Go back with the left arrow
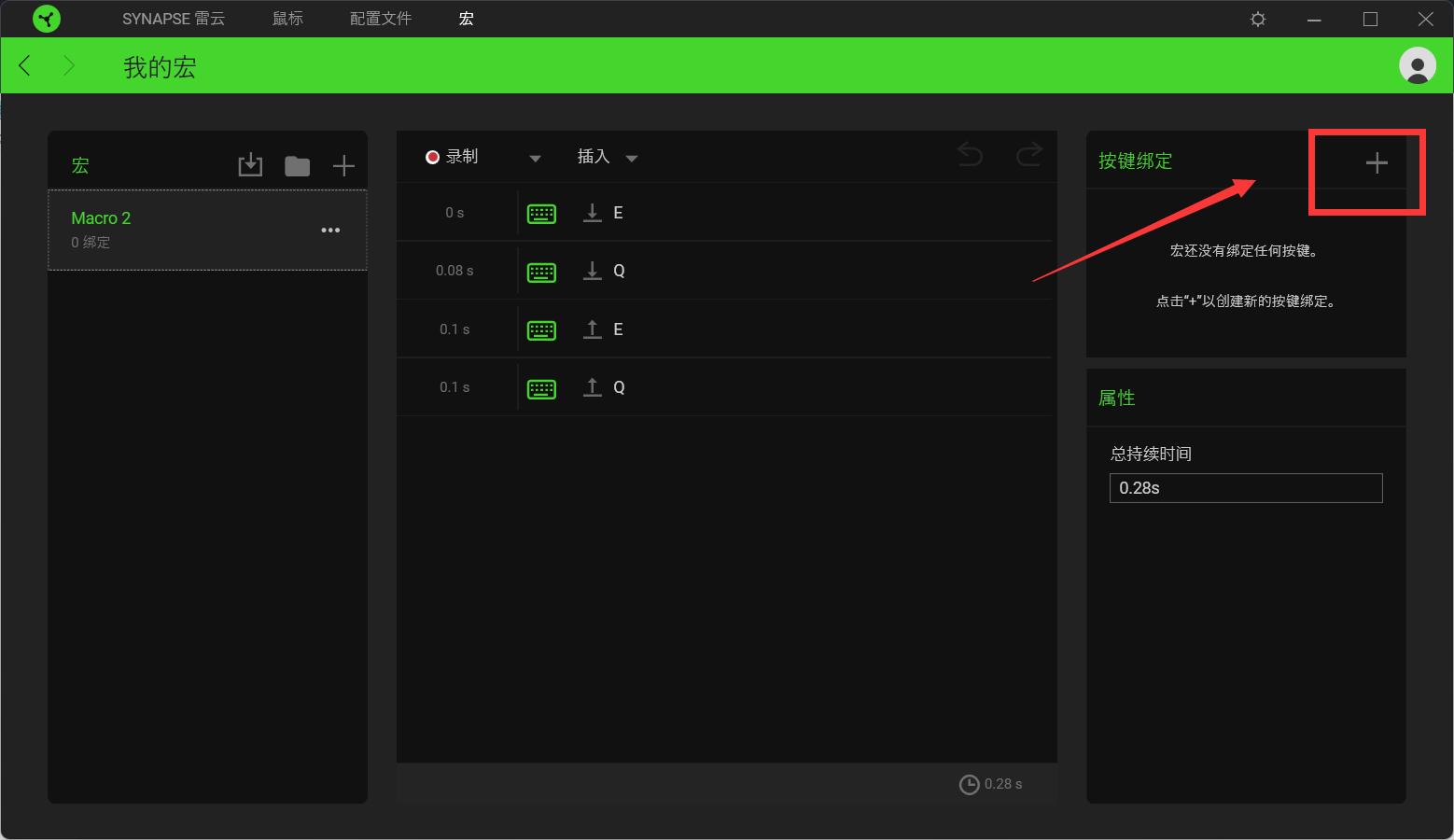 (x=25, y=65)
